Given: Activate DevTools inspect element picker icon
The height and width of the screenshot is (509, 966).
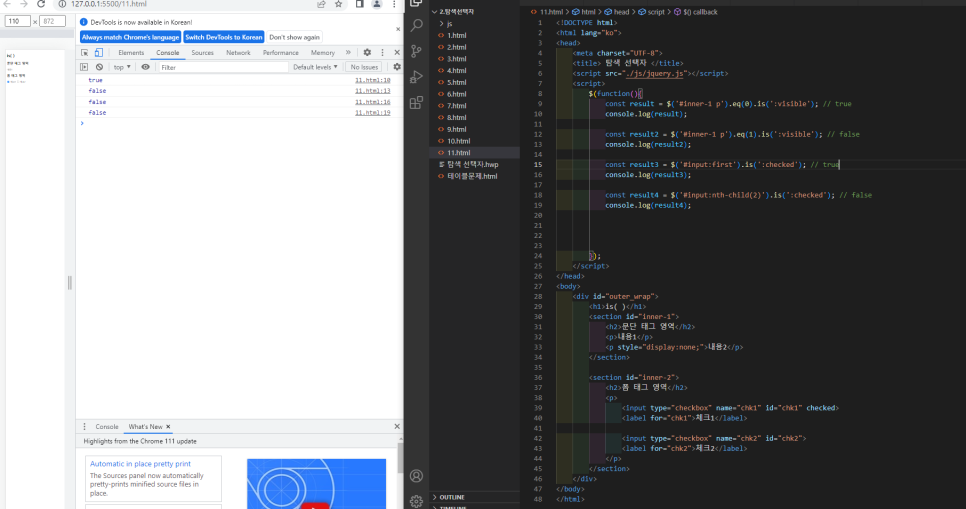Looking at the screenshot, I should click(x=85, y=53).
